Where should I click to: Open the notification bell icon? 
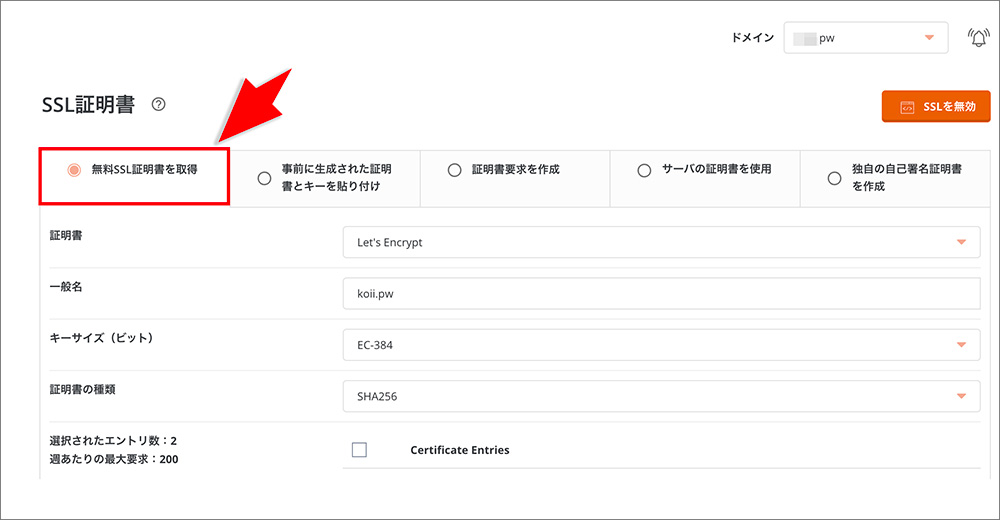coord(978,38)
